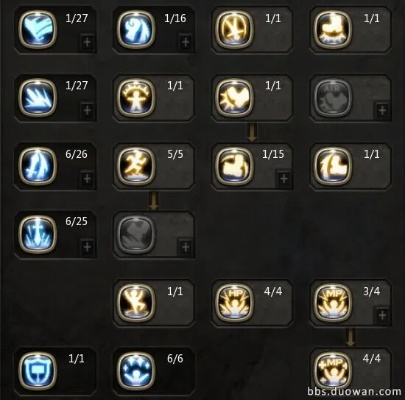Click the blue sword-in-ground skill at 6/25

[x=38, y=234]
